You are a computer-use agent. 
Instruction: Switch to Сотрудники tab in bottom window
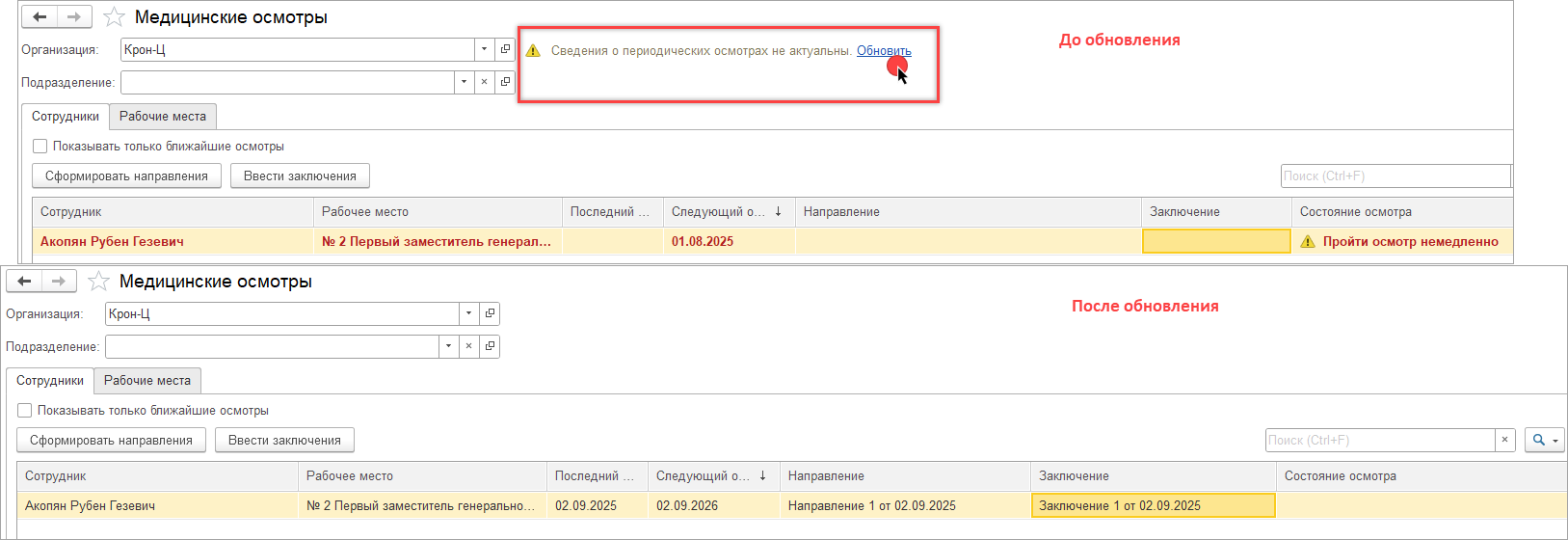coord(50,381)
